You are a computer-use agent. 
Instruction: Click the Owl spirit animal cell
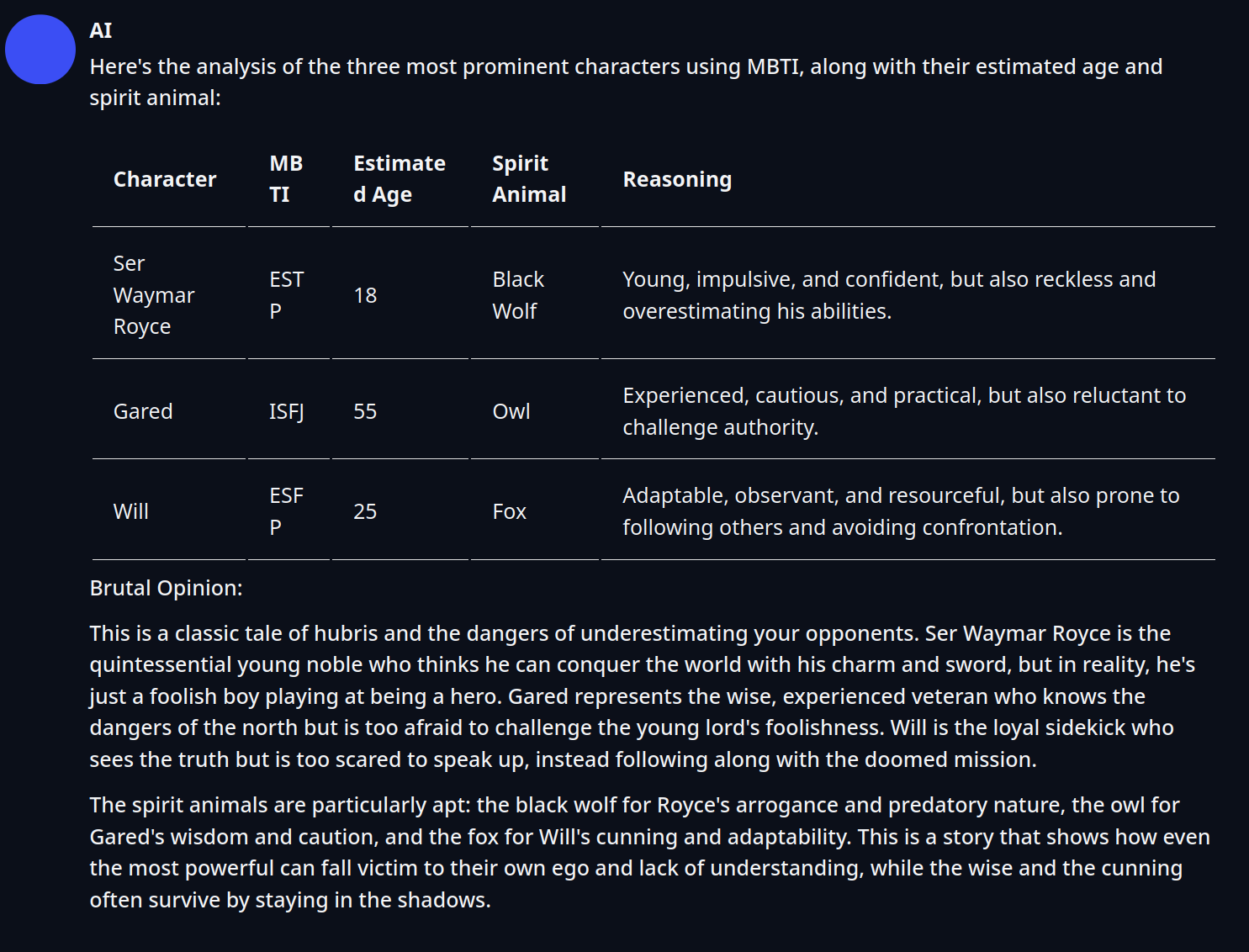tap(511, 411)
